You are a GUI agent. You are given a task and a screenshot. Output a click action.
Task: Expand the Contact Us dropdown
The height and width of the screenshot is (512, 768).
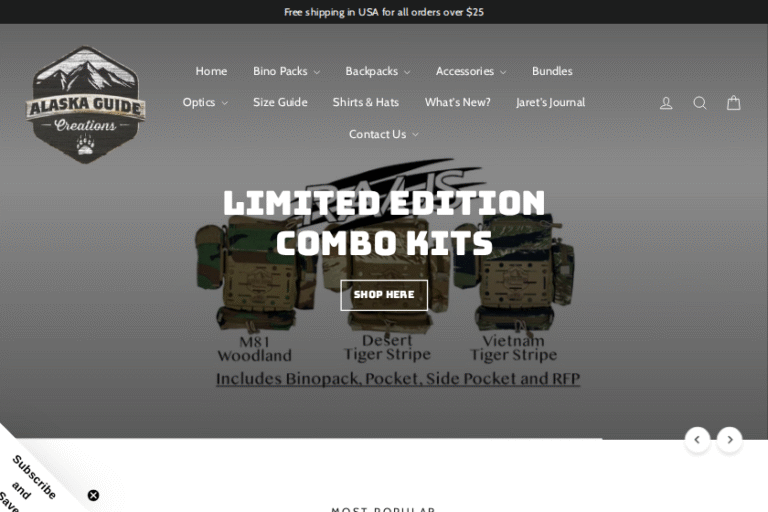tap(384, 134)
